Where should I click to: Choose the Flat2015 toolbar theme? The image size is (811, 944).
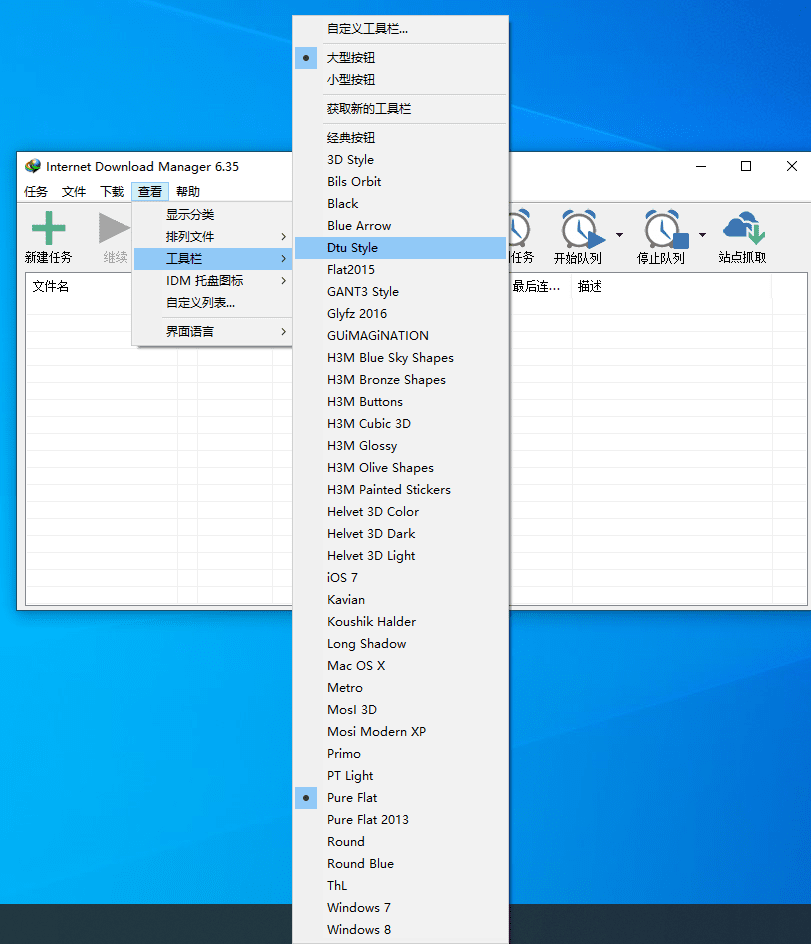[x=400, y=270]
